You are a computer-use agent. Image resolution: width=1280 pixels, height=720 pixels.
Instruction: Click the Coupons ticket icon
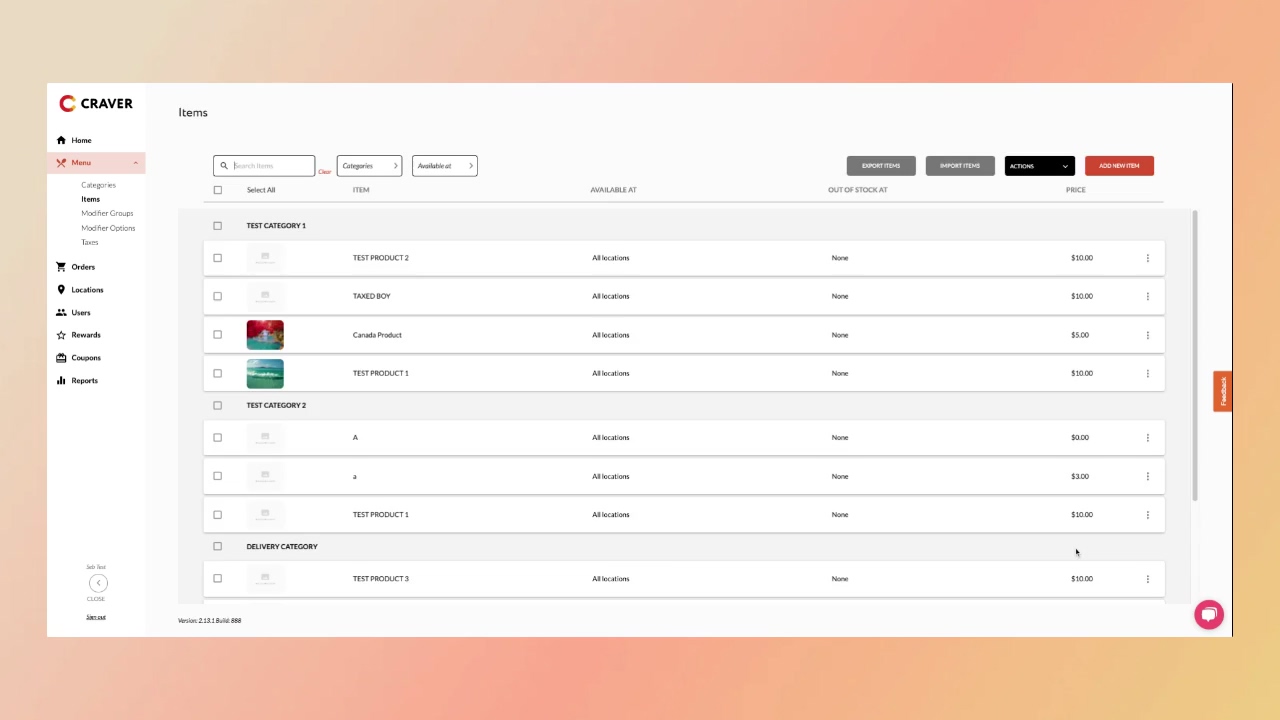61,358
